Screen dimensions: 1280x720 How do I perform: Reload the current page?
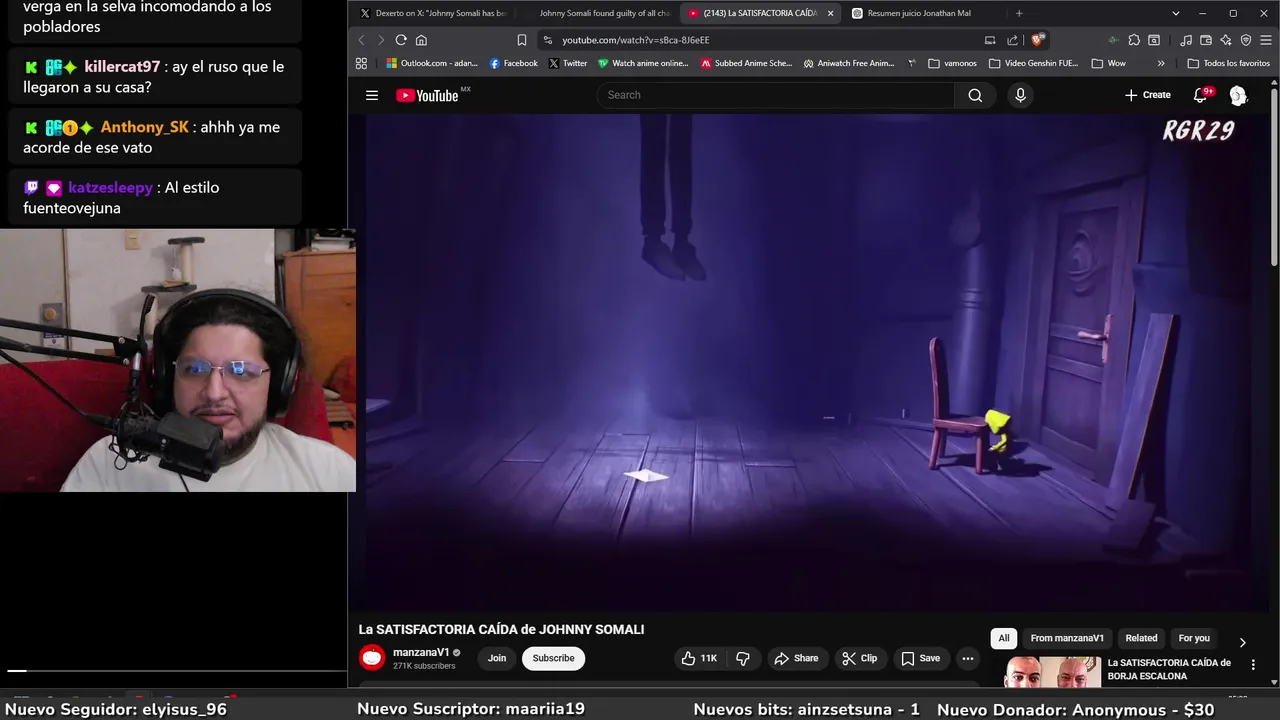coord(401,40)
